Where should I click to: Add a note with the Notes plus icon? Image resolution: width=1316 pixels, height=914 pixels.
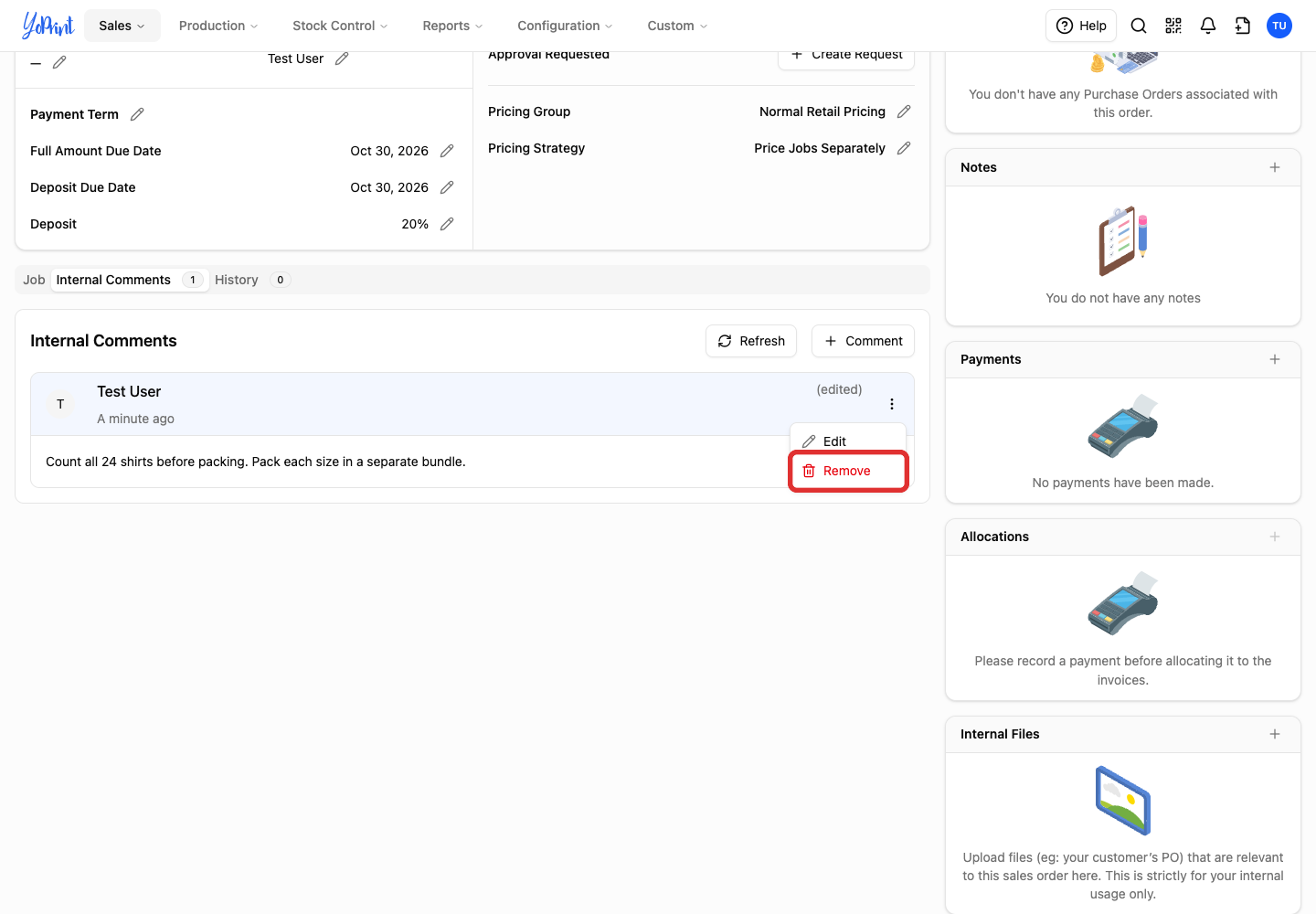pos(1275,167)
